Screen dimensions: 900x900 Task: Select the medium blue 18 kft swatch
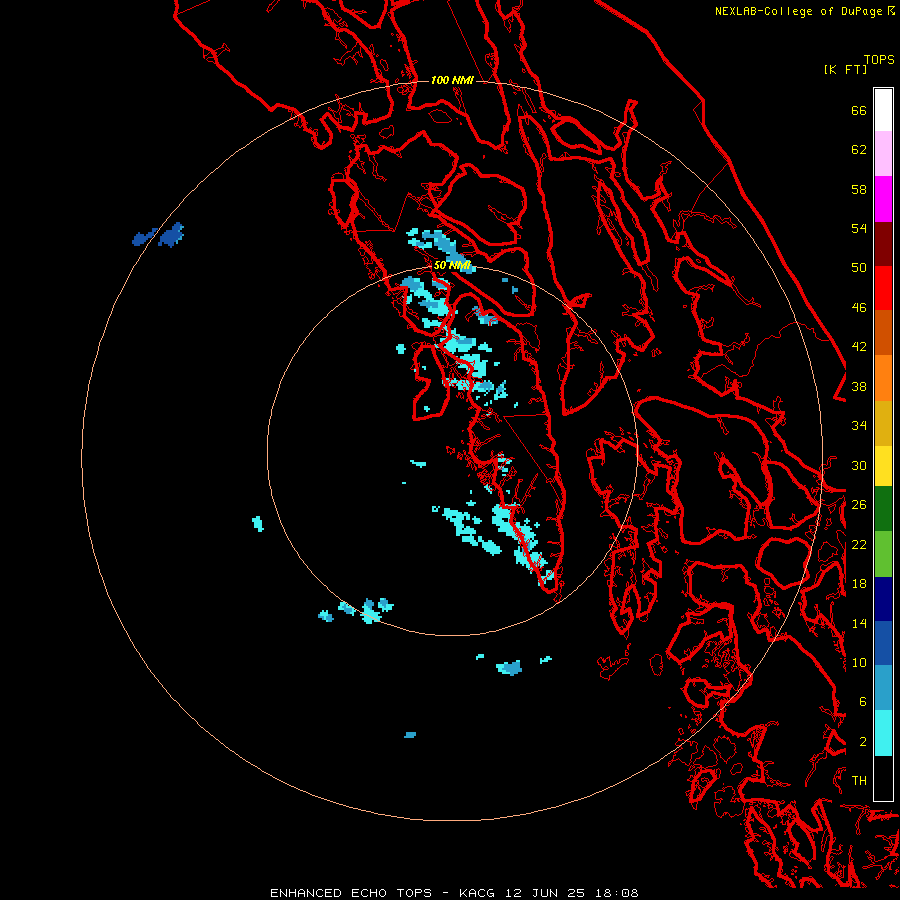pos(883,643)
